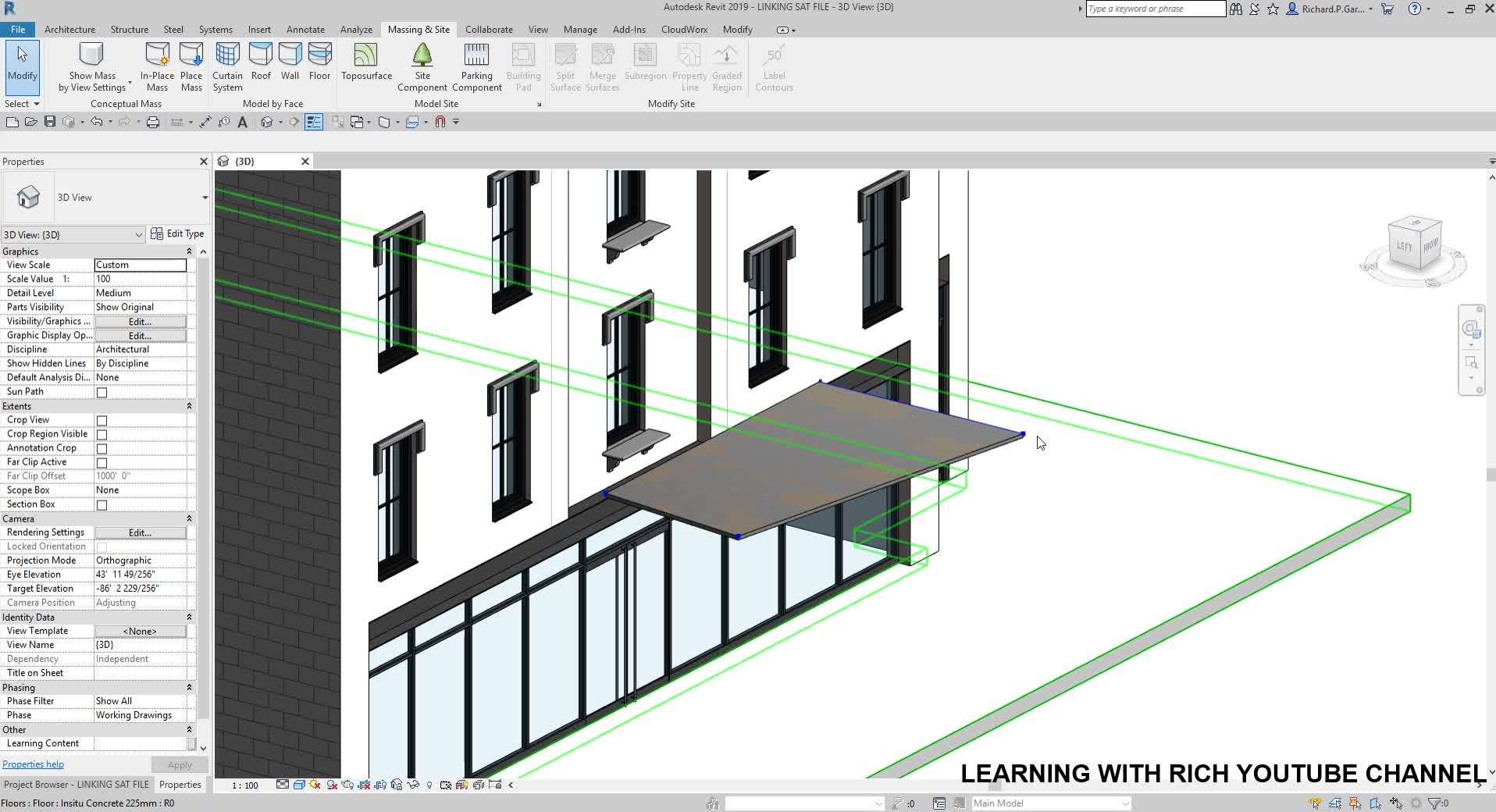Click the Undo arrow in quick access toolbar
The image size is (1496, 812).
[96, 122]
